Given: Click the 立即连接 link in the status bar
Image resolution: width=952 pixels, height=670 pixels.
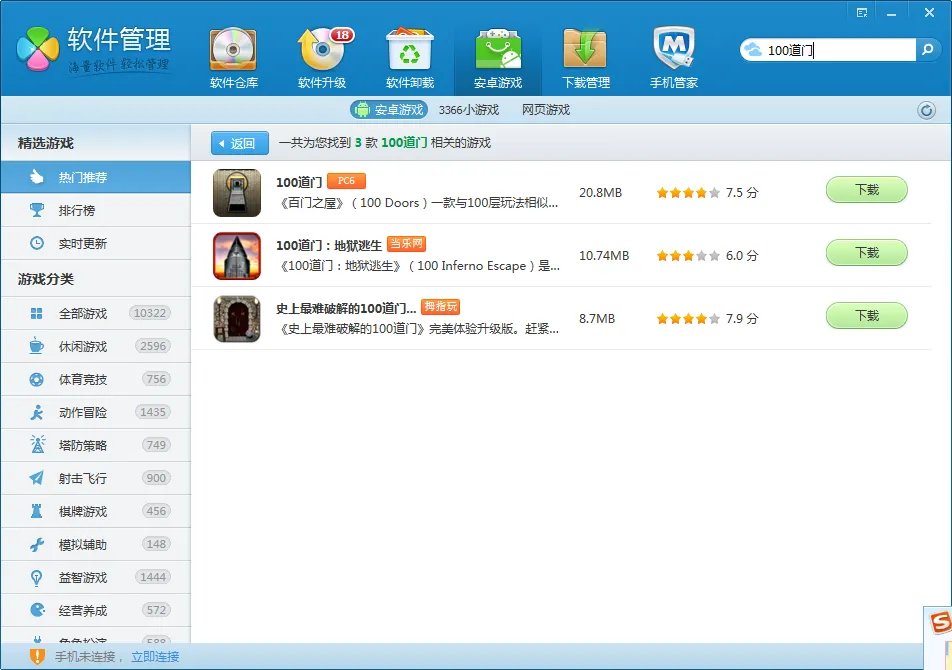Looking at the screenshot, I should point(155,657).
